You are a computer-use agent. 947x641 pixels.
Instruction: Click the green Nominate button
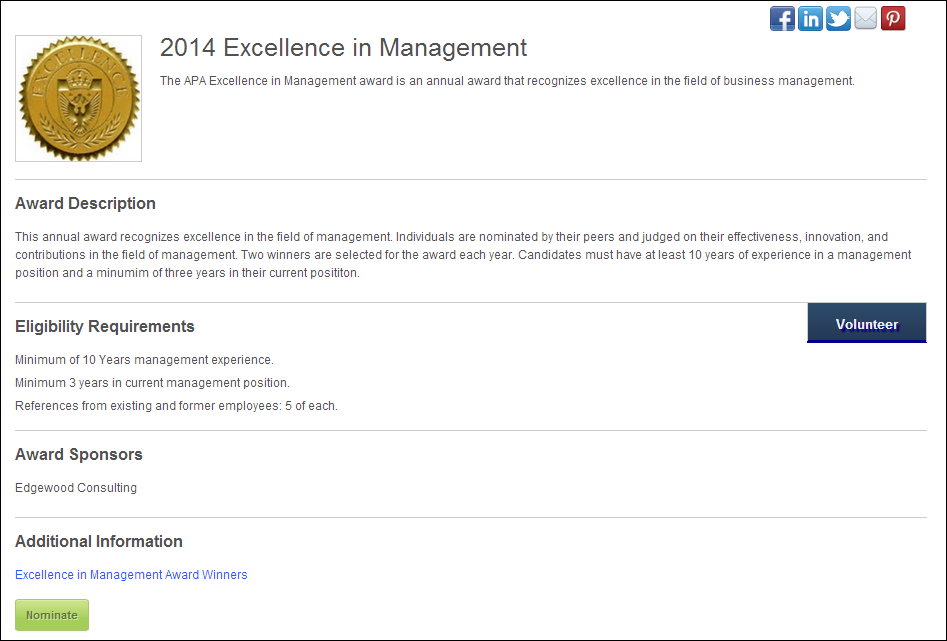coord(52,615)
